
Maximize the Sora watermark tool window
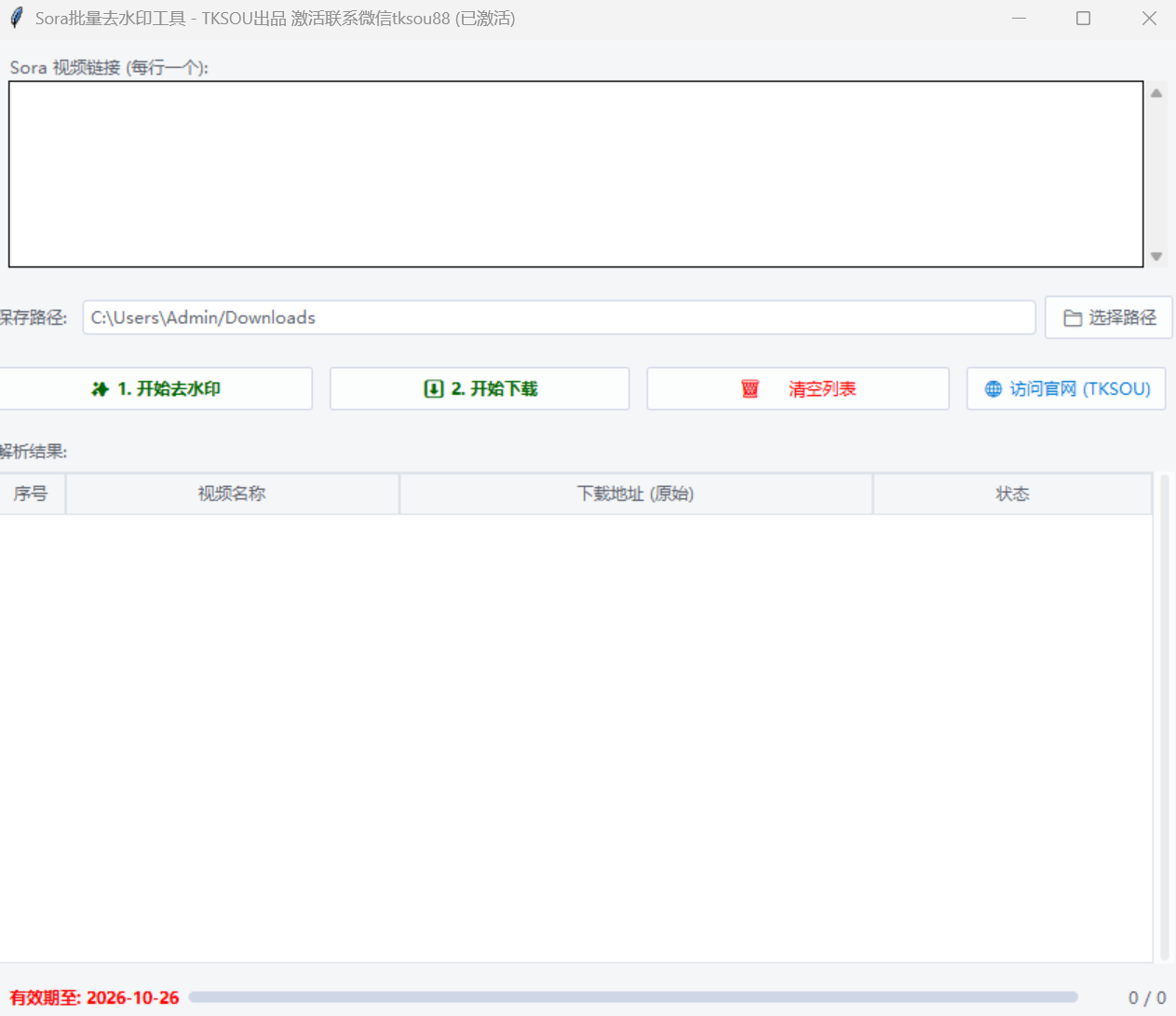[x=1083, y=19]
